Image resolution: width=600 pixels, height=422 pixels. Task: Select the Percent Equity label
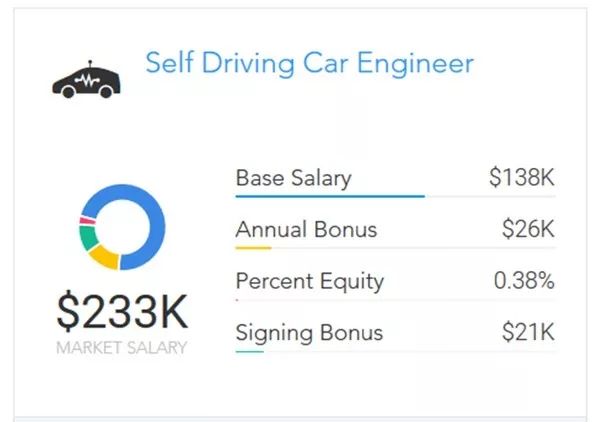coord(309,281)
